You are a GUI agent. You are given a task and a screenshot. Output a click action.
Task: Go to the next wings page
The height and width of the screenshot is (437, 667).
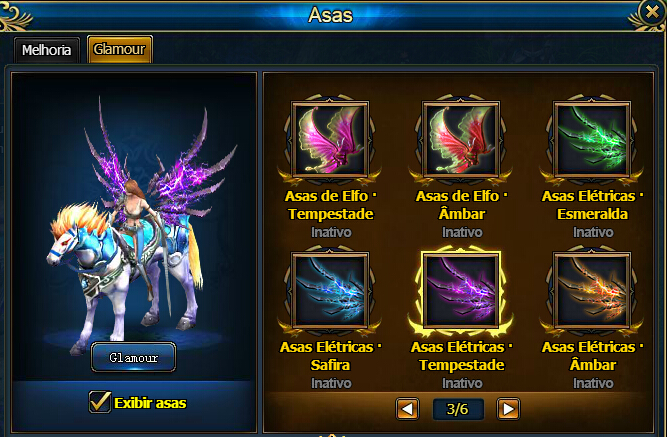508,409
